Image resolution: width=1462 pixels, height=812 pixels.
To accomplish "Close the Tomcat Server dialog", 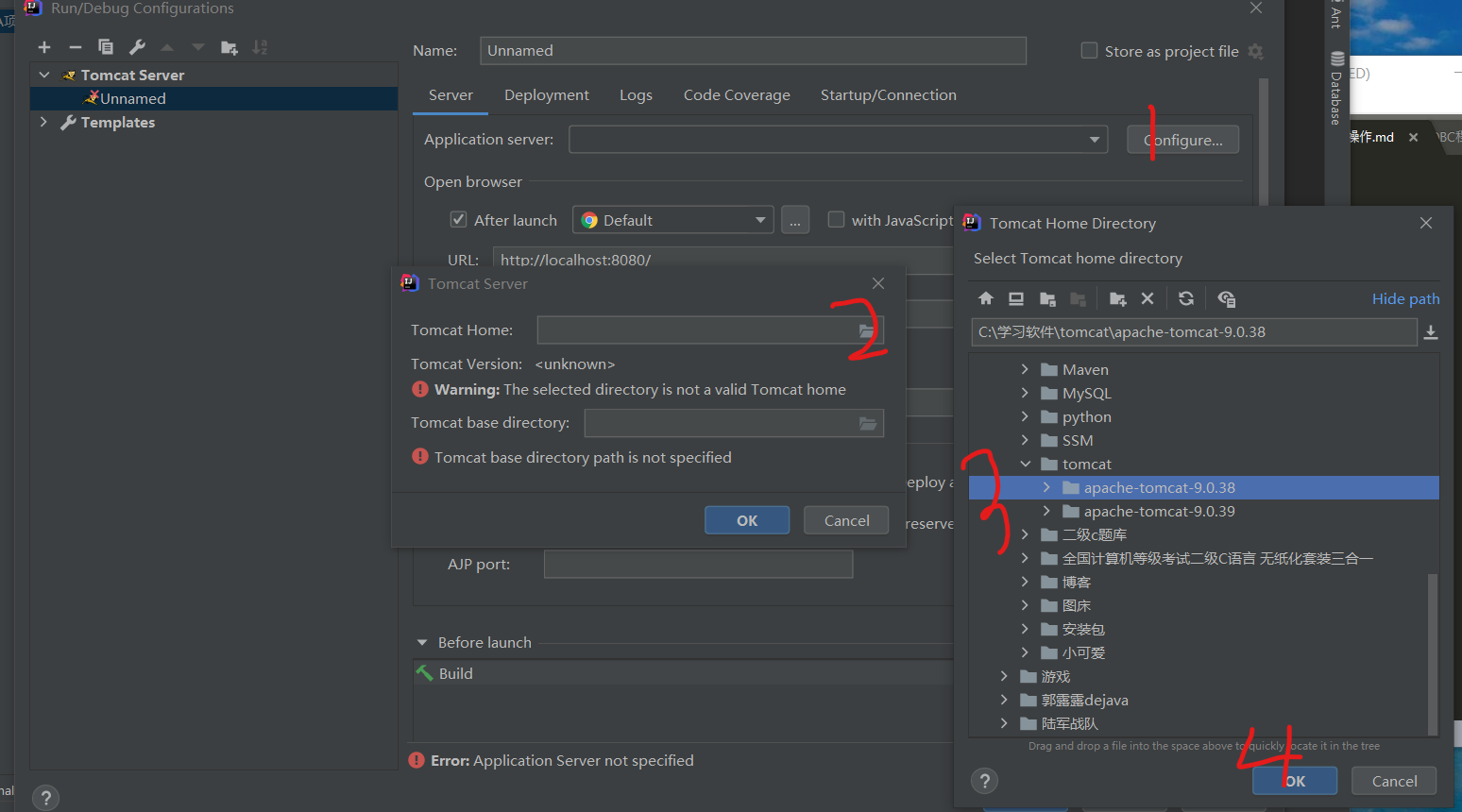I will tap(878, 283).
